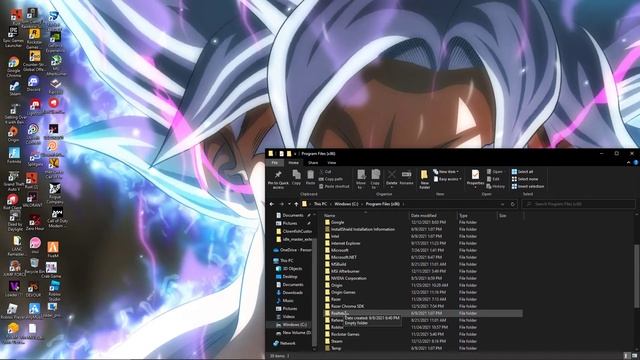Click the Copy ribbon button
The image size is (640, 360).
pyautogui.click(x=296, y=178)
